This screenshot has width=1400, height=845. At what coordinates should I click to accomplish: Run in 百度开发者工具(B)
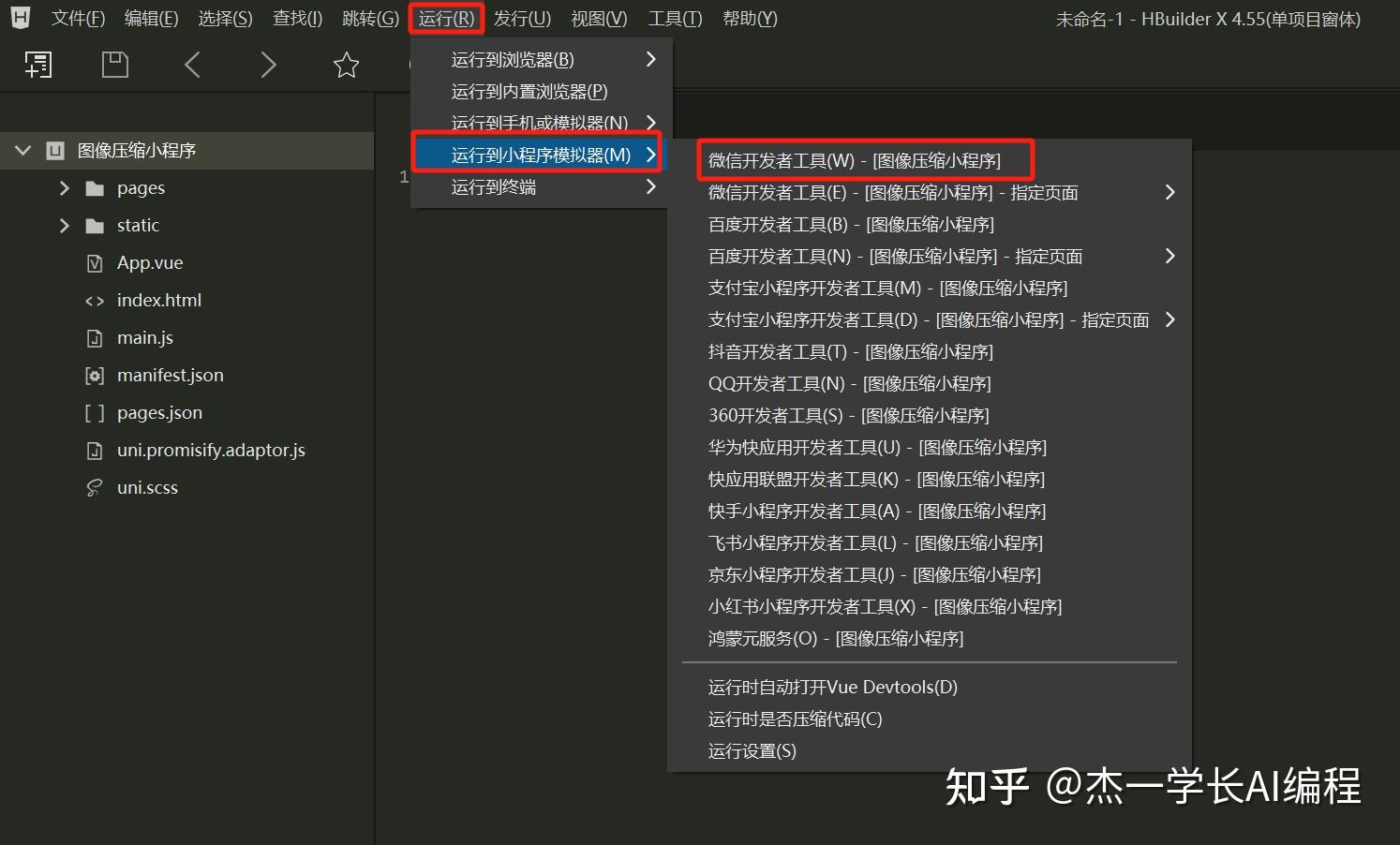coord(930,224)
